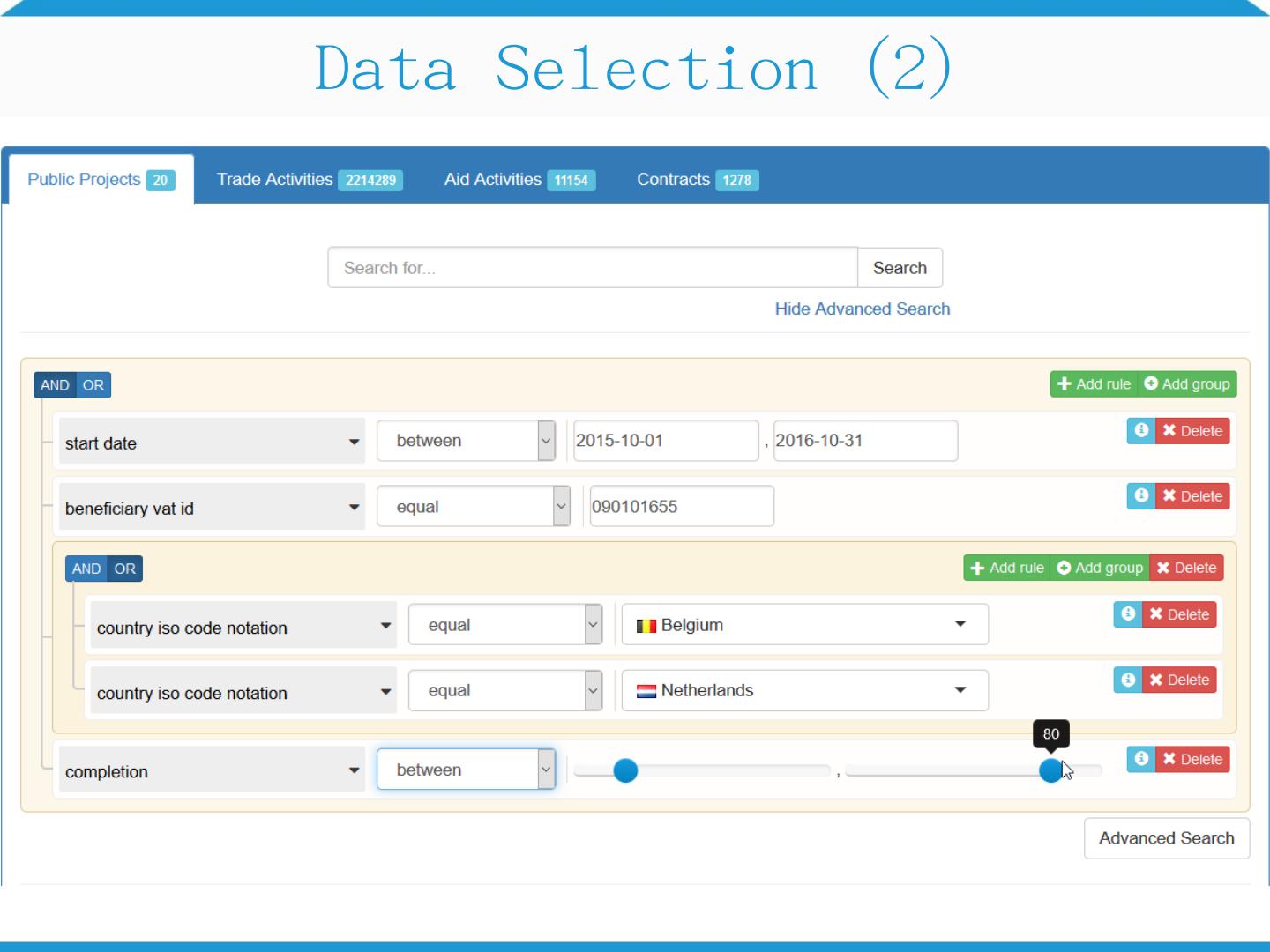Click info icon on Belgium country rule
The height and width of the screenshot is (952, 1270).
(1128, 614)
